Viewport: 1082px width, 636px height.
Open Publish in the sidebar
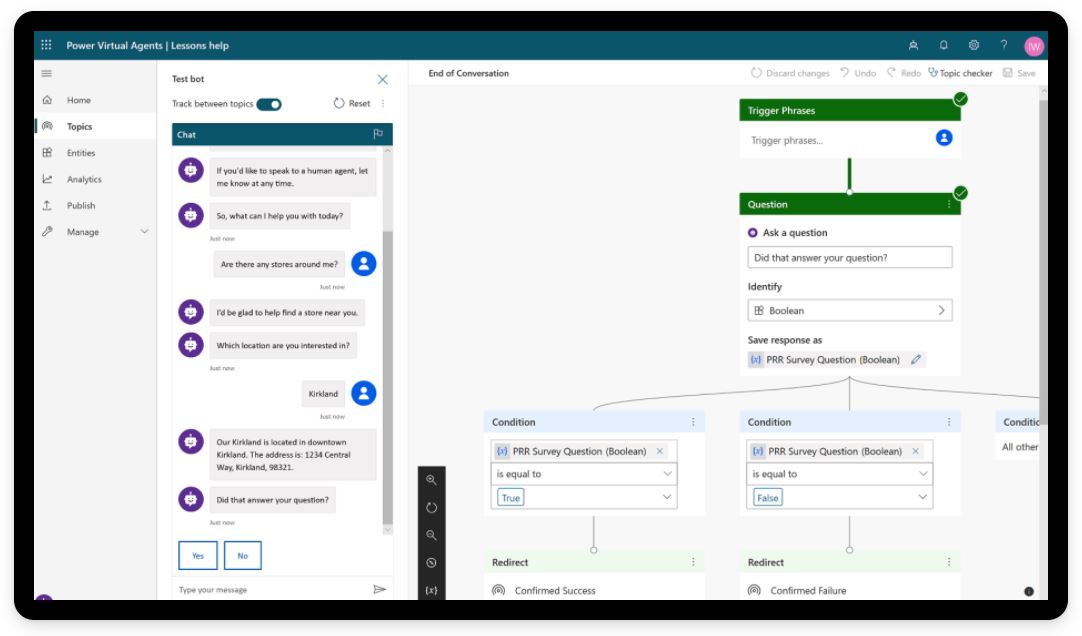click(95, 205)
